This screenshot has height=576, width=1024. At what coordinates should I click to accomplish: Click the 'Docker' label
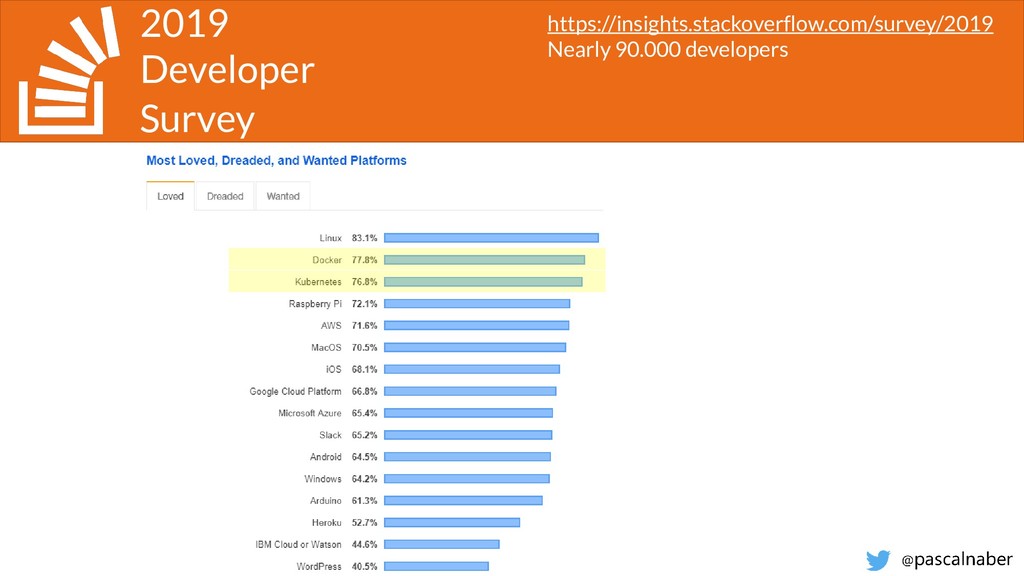327,260
